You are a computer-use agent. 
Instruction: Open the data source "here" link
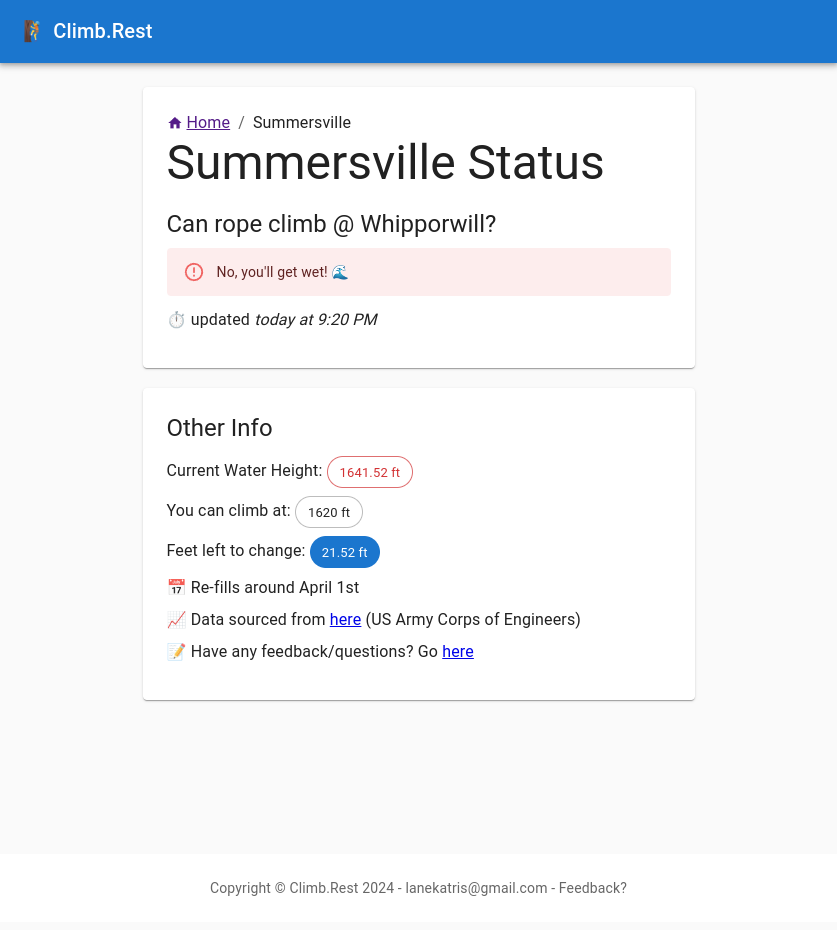(345, 620)
